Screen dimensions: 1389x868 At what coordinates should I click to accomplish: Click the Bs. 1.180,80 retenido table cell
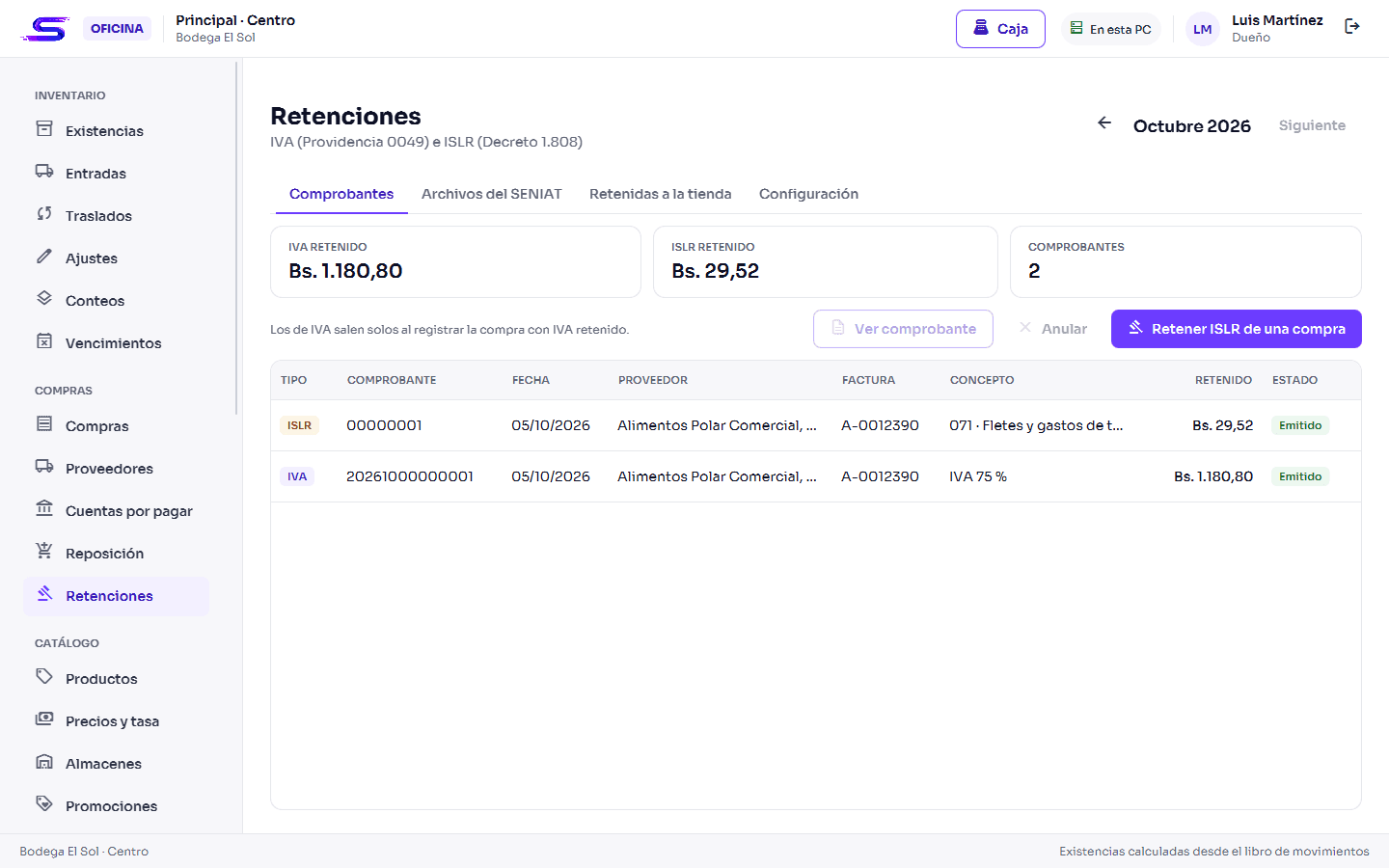coord(1213,476)
